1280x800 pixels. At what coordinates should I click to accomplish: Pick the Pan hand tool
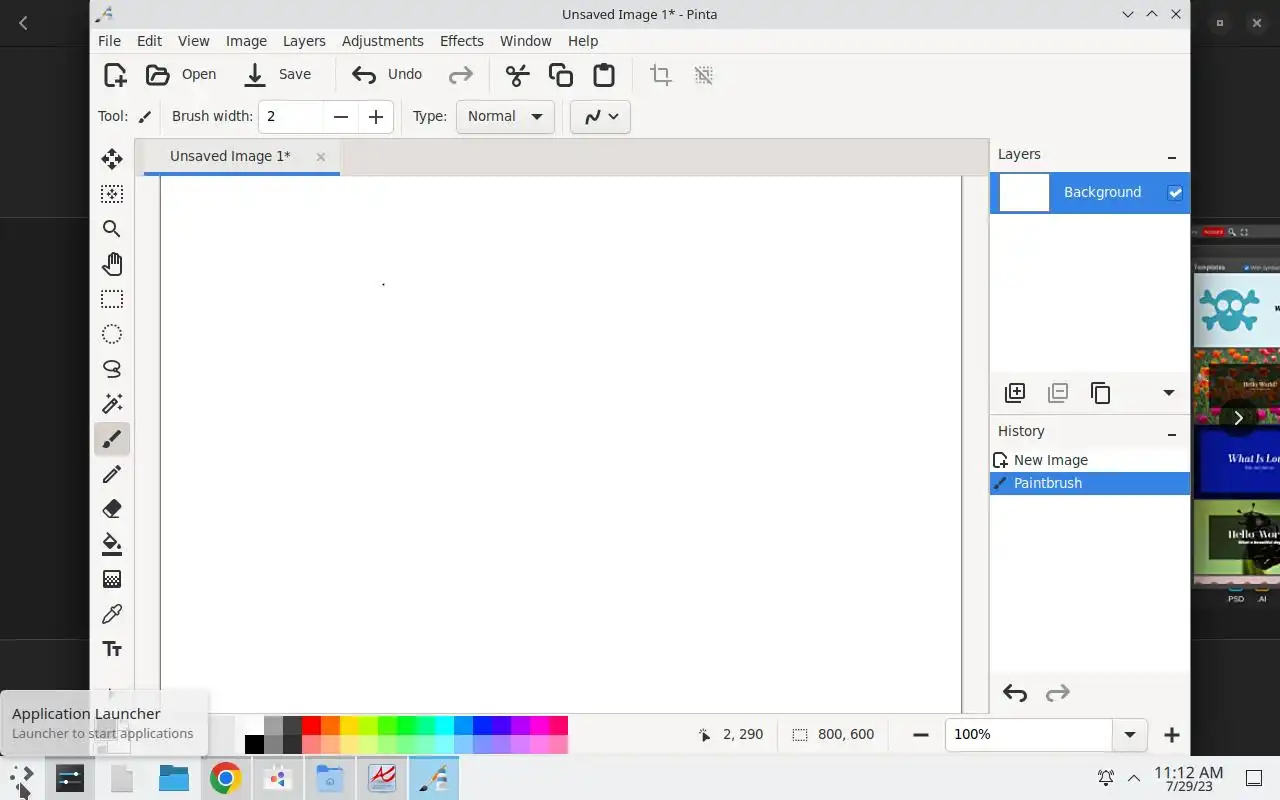click(112, 264)
